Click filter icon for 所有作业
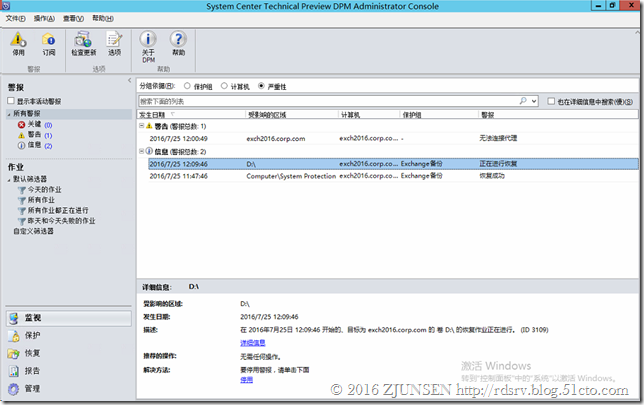This screenshot has height=405, width=644. coord(22,200)
